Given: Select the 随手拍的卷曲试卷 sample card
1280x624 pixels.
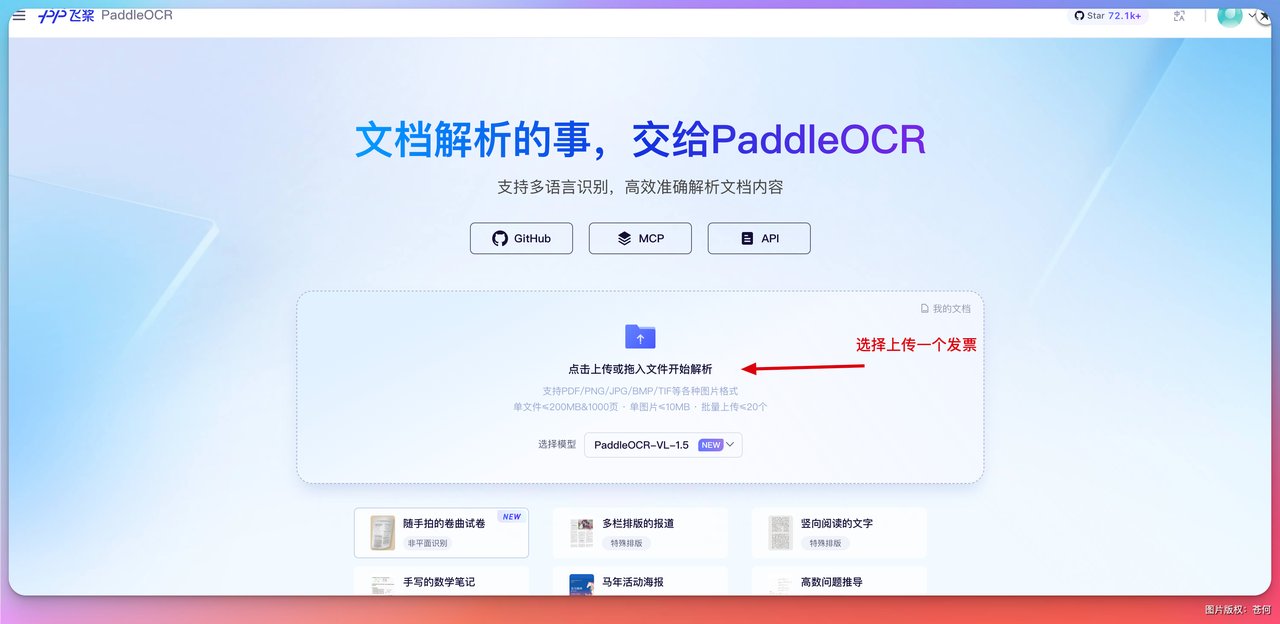Looking at the screenshot, I should coord(441,532).
